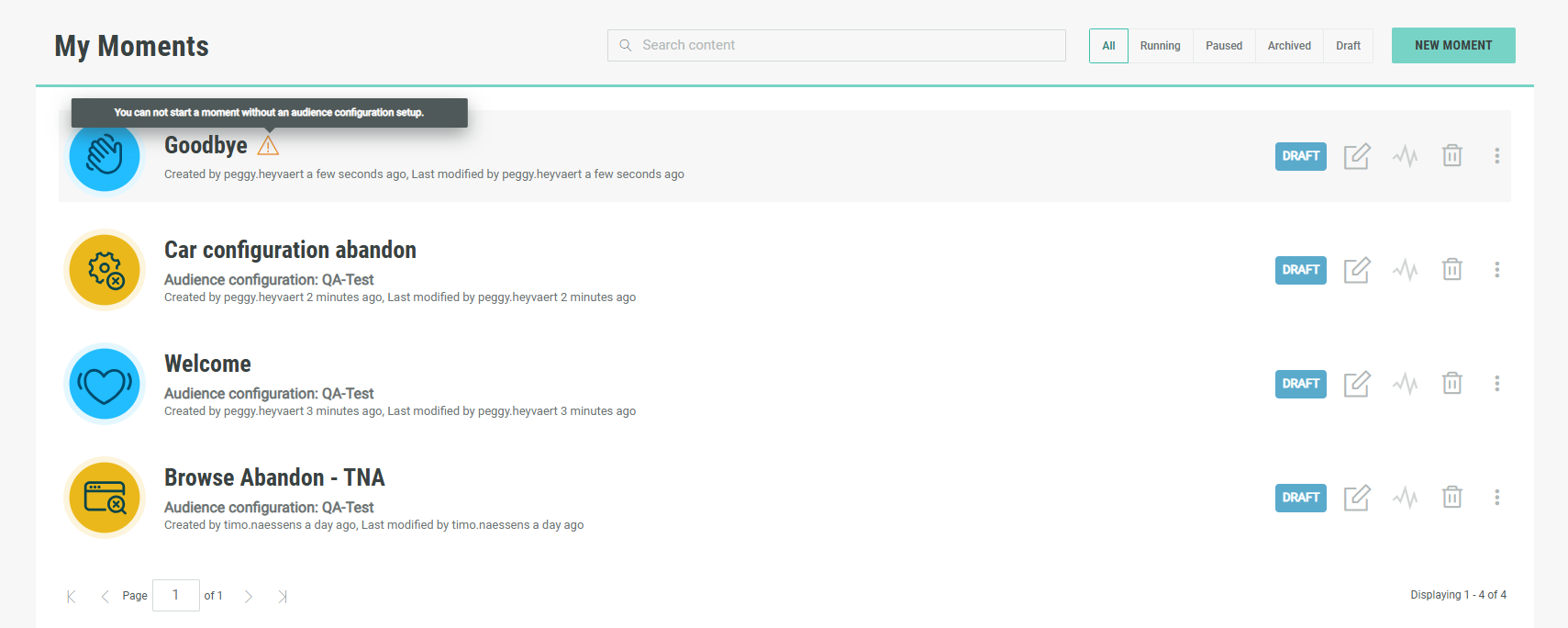This screenshot has height=628, width=1568.
Task: Click the page number input box
Action: tap(175, 595)
